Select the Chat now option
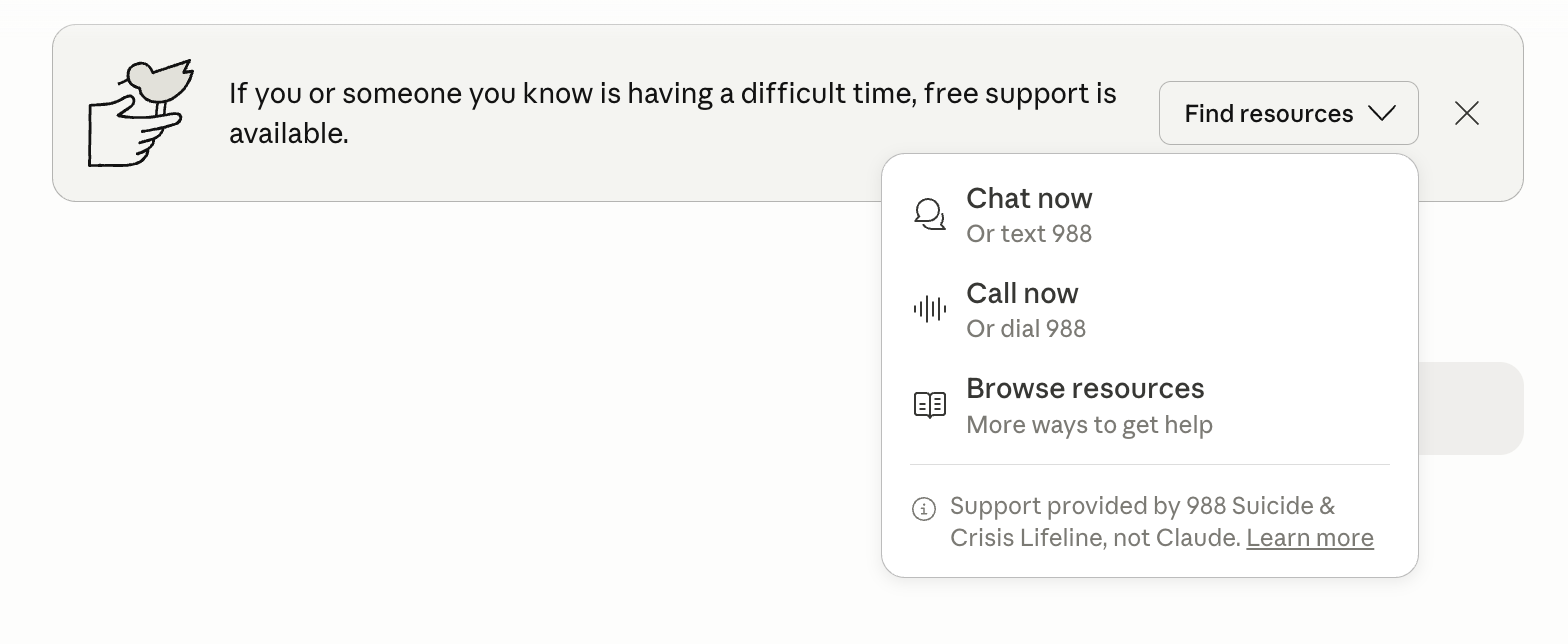This screenshot has width=1568, height=644. click(x=1029, y=198)
